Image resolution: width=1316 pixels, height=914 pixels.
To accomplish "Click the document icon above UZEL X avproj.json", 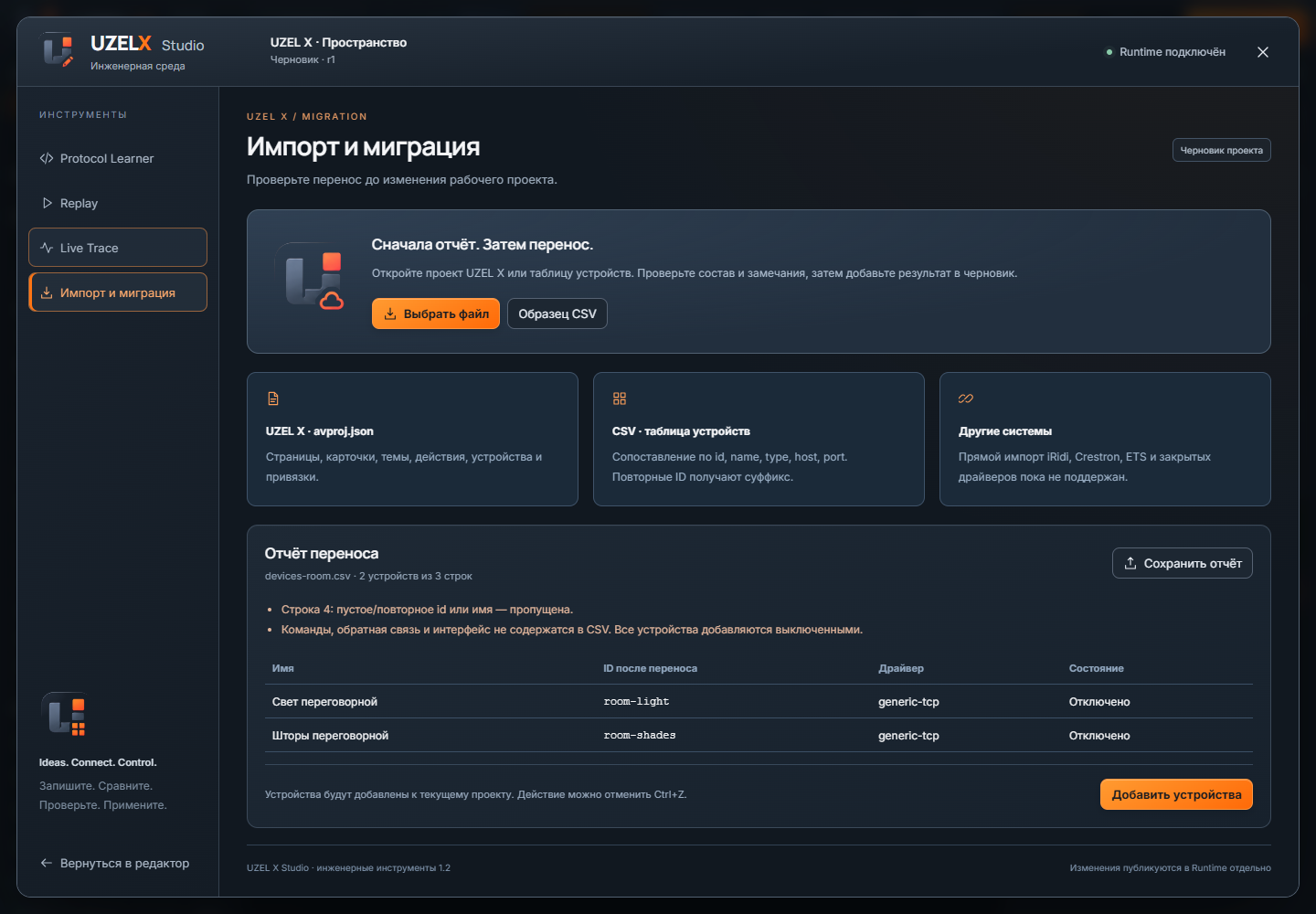I will tap(273, 399).
